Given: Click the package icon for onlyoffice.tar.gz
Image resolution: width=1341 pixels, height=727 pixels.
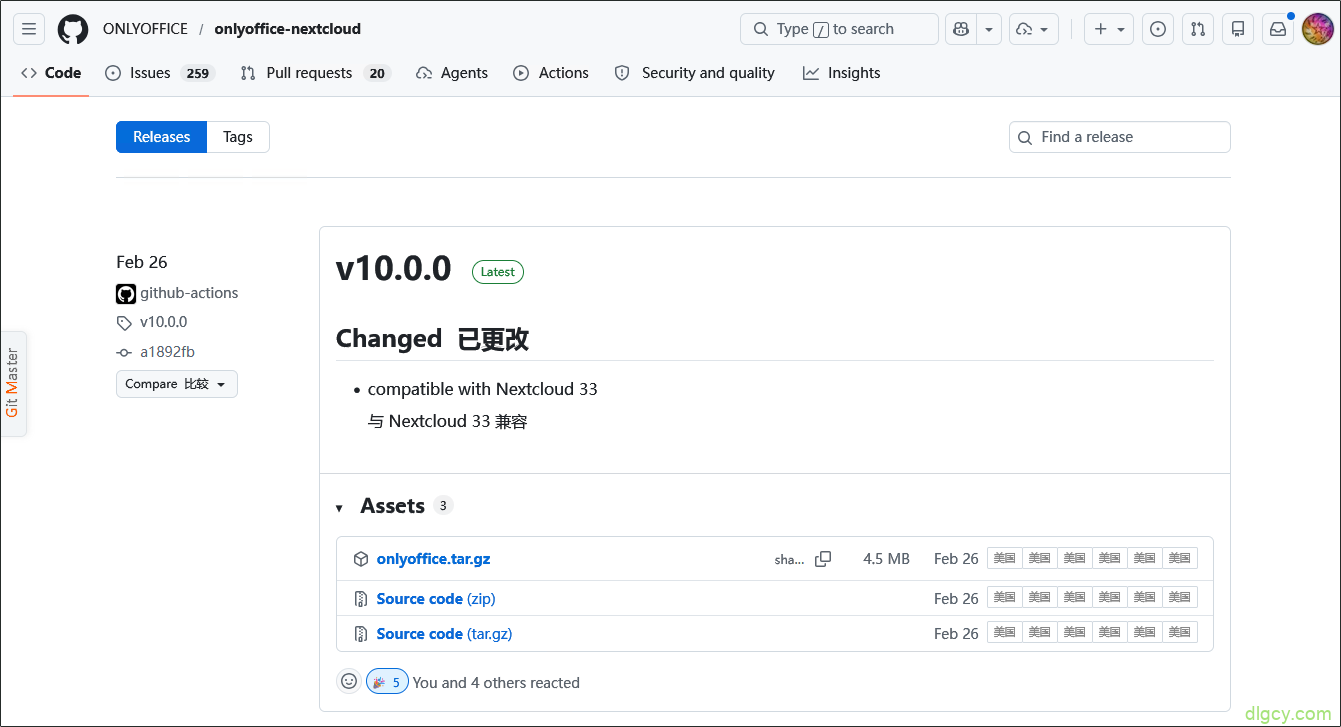Looking at the screenshot, I should click(x=361, y=559).
